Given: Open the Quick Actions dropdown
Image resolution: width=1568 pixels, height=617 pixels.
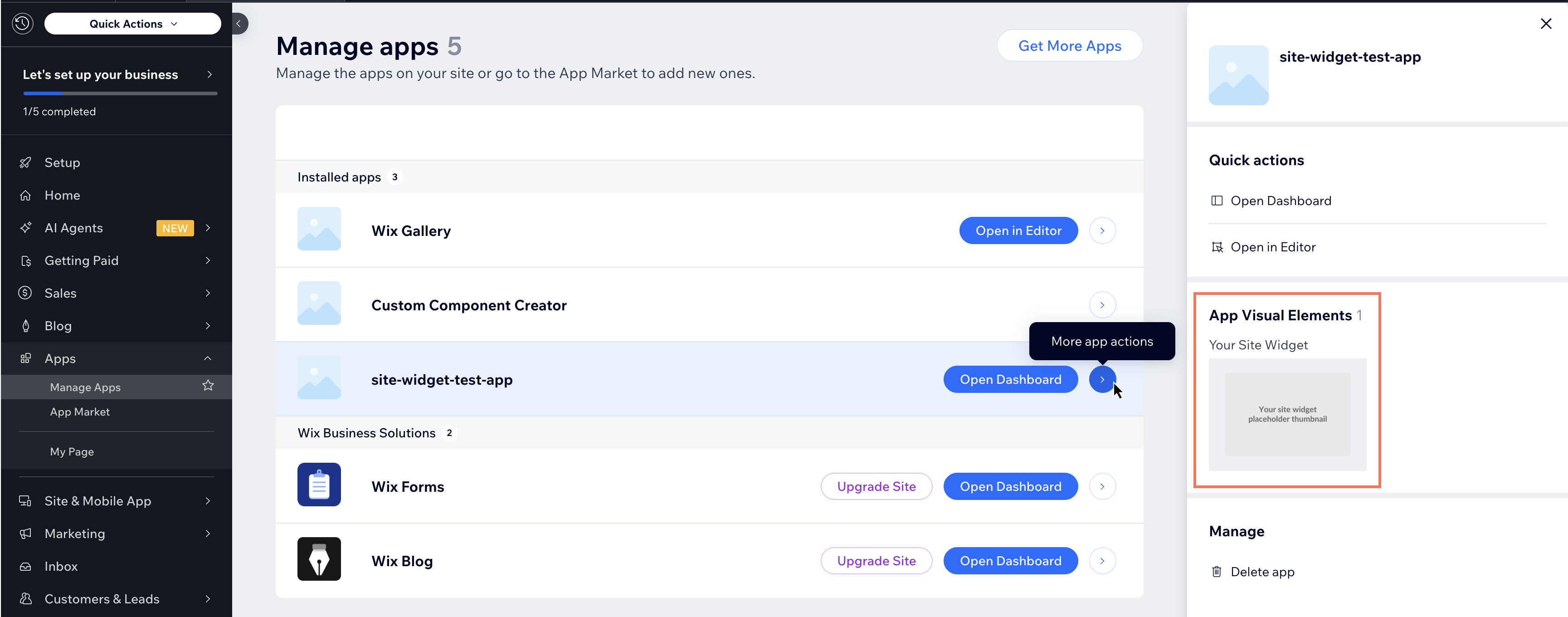Looking at the screenshot, I should [x=133, y=23].
